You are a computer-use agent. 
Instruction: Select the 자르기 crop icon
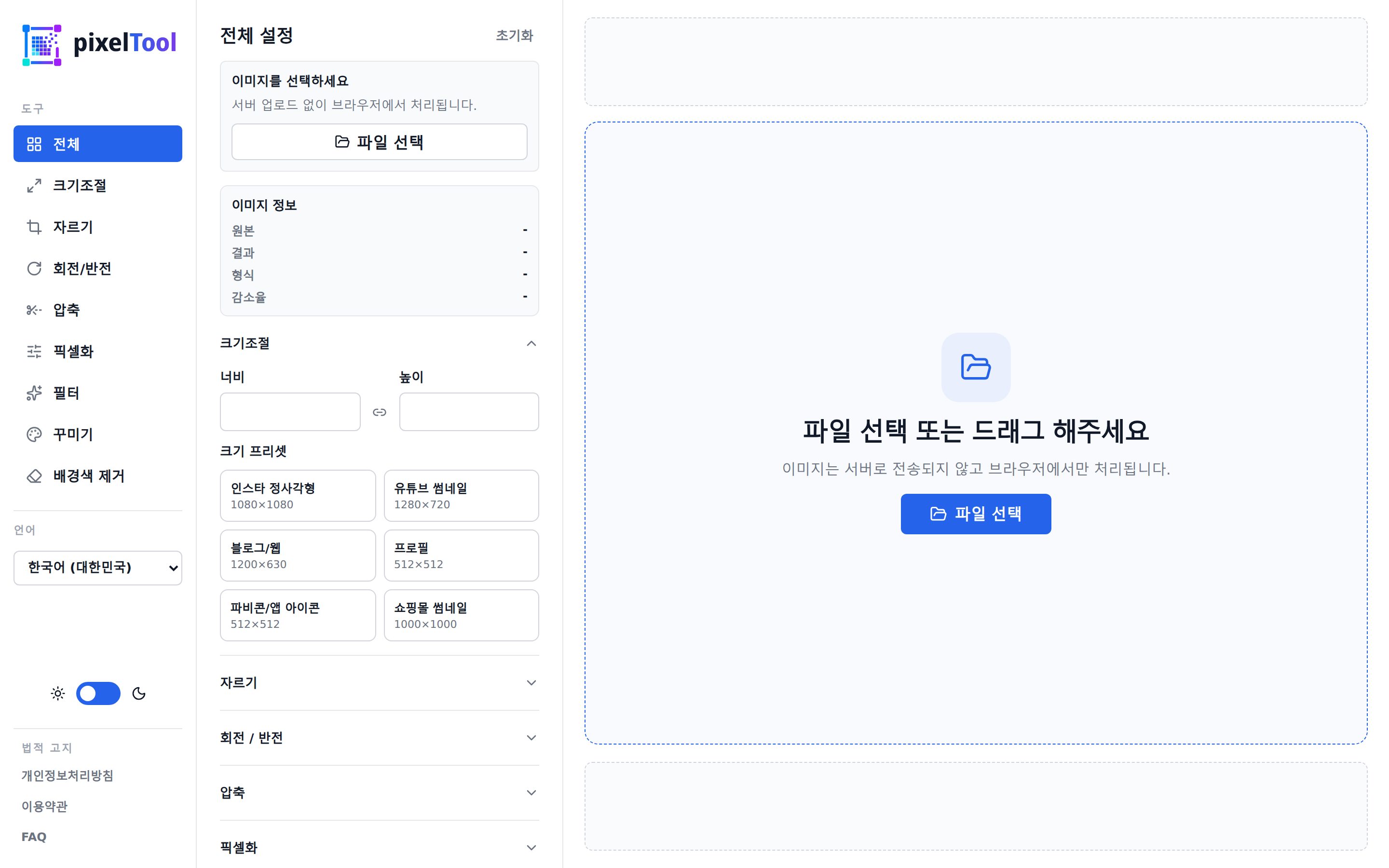click(x=34, y=227)
